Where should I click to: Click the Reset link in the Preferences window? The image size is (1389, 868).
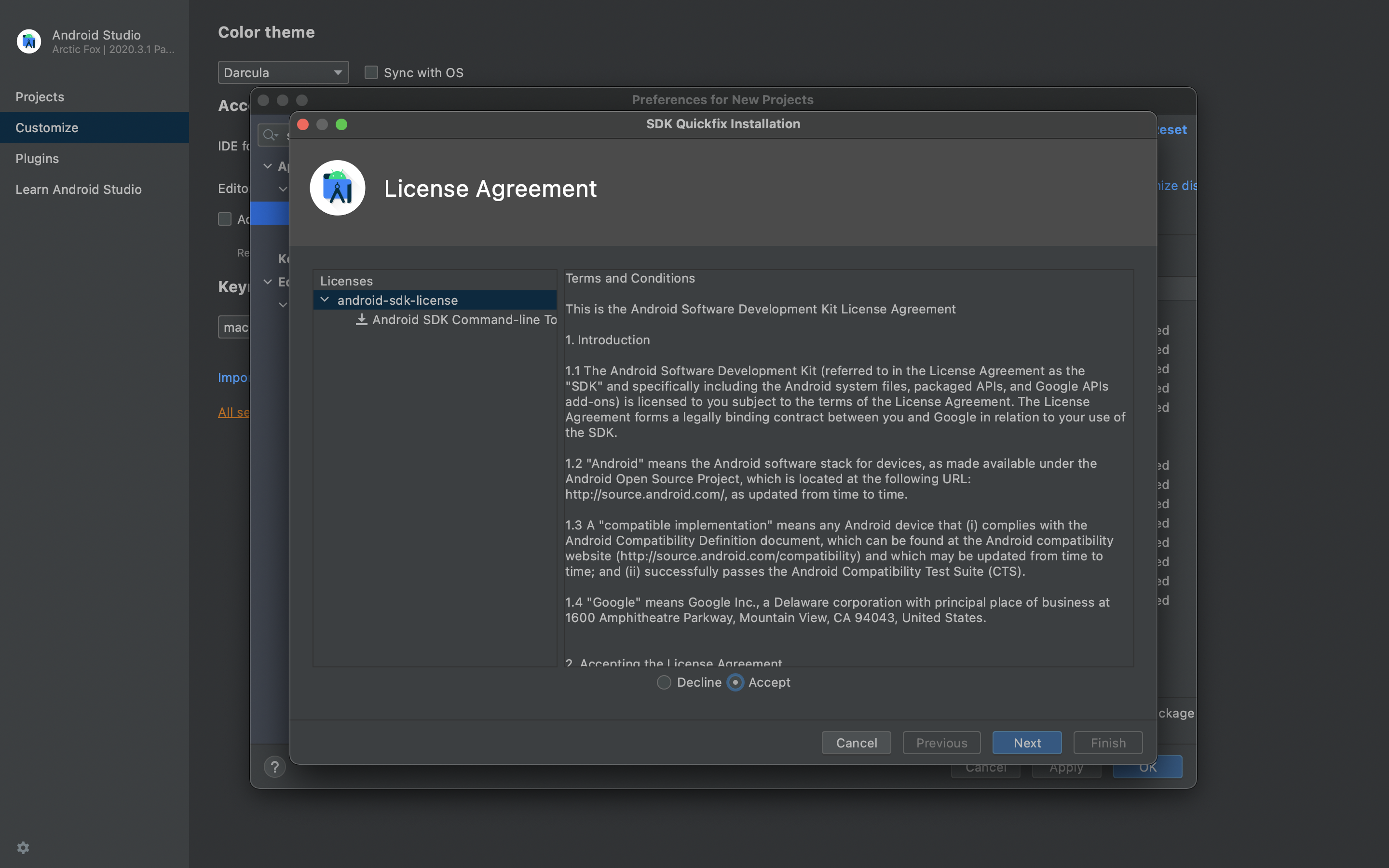click(1172, 130)
